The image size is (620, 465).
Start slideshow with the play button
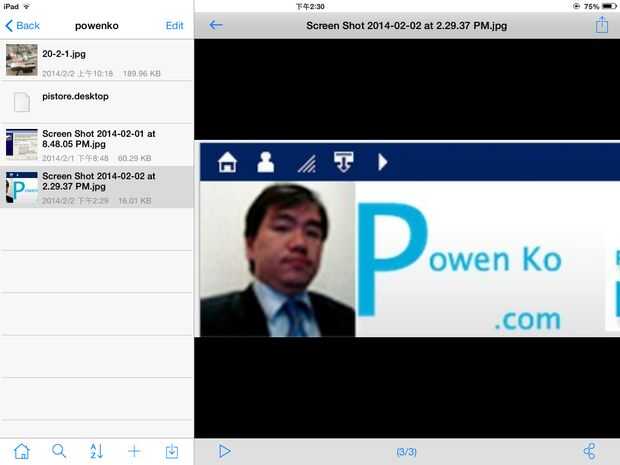coord(225,451)
